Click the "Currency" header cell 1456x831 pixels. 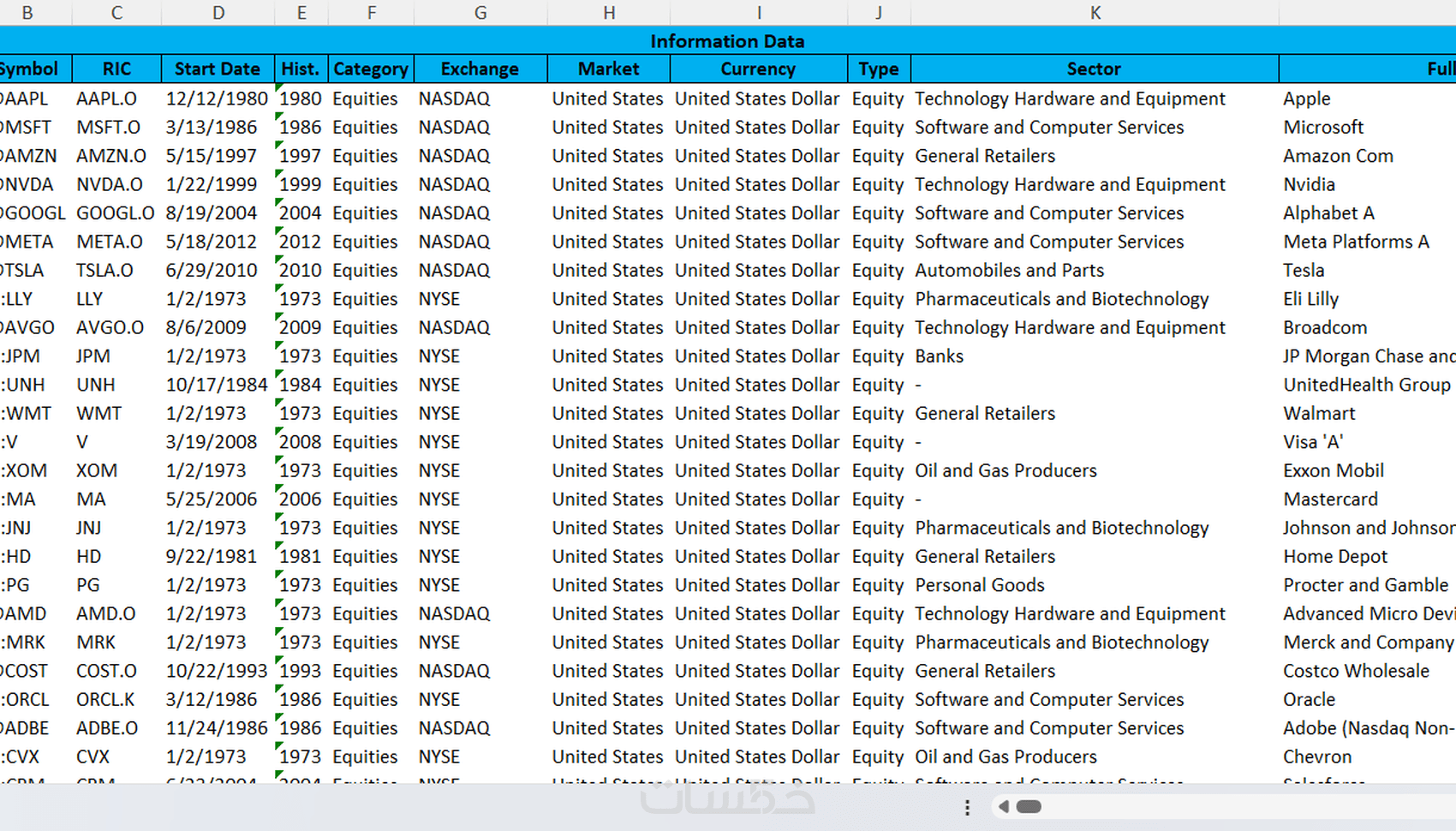[x=759, y=69]
